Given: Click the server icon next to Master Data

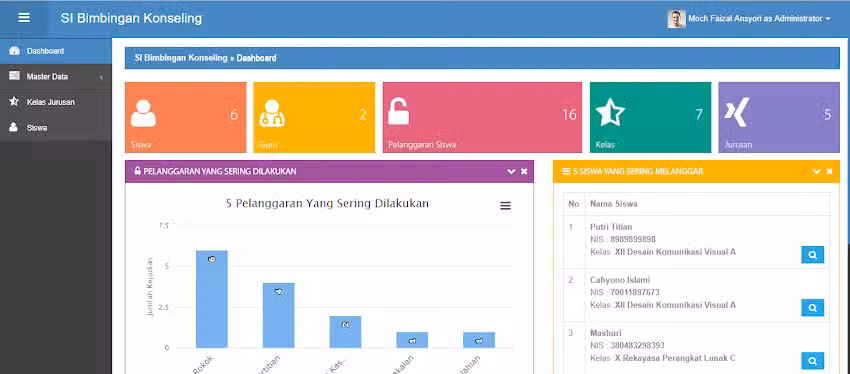Looking at the screenshot, I should (x=15, y=76).
